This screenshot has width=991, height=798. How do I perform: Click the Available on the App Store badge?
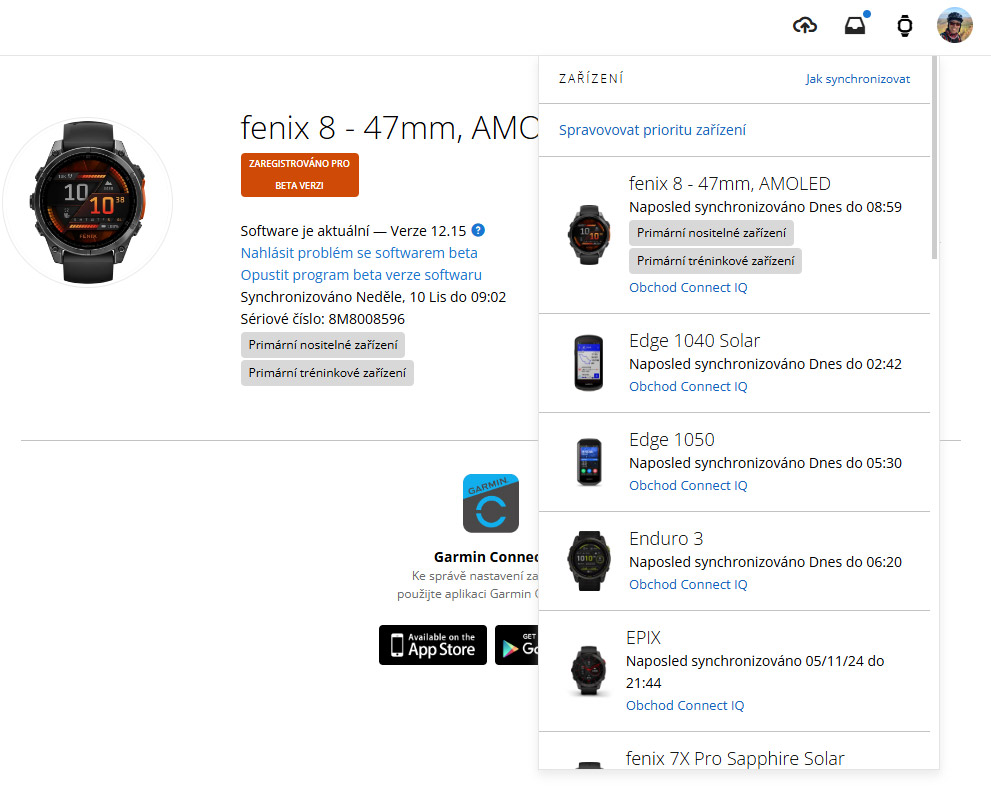coord(433,644)
